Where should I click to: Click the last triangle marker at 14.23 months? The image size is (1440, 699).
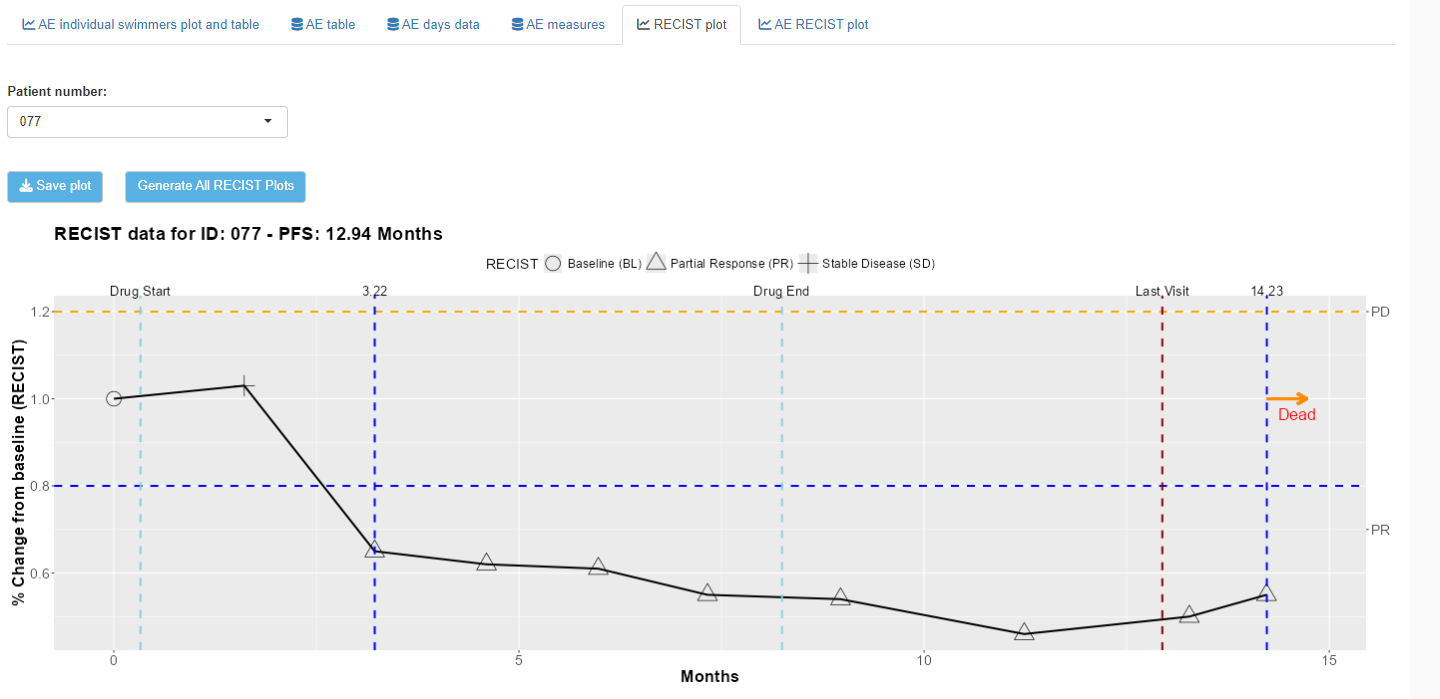(1266, 593)
